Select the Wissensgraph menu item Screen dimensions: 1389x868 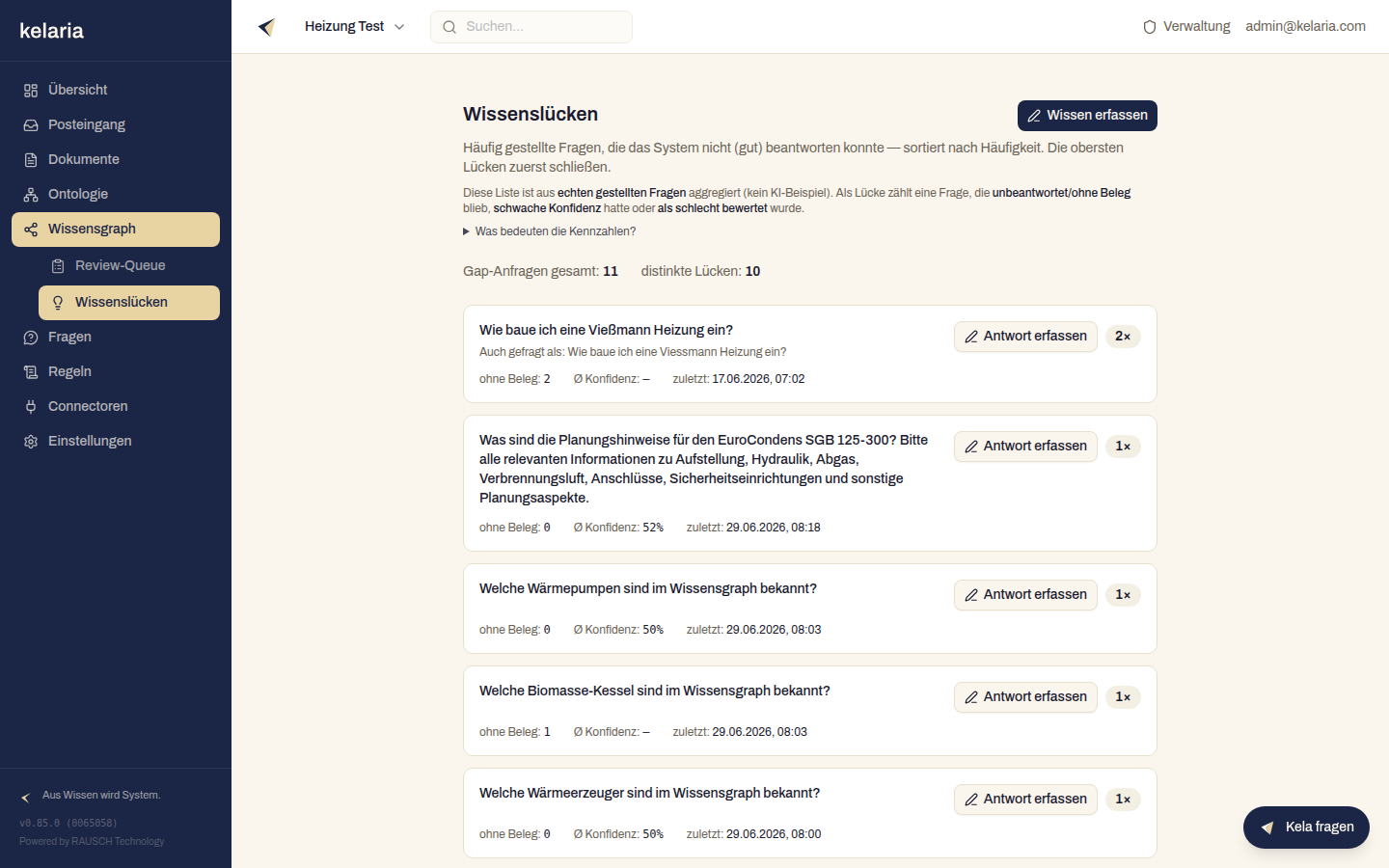(x=116, y=230)
